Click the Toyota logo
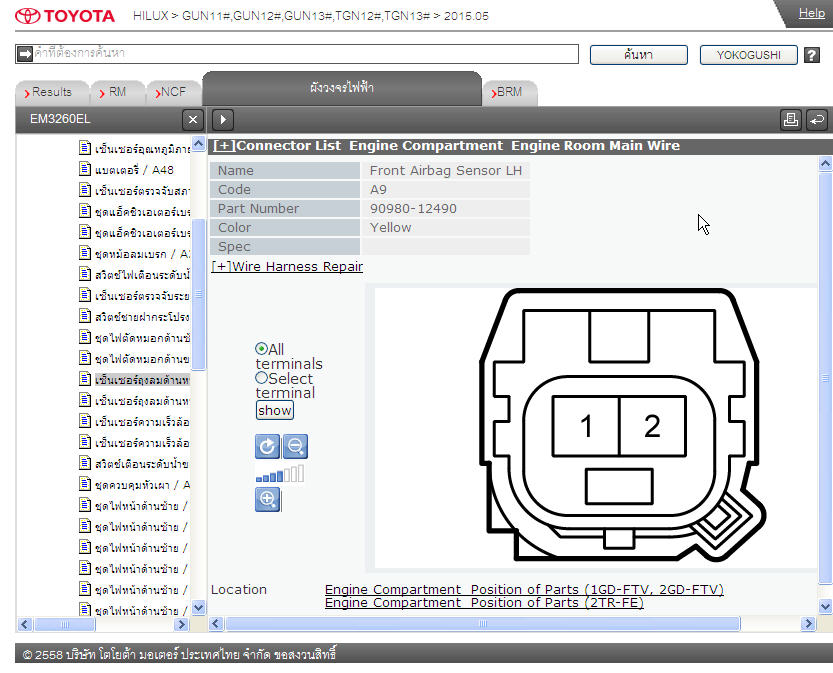833x673 pixels. 65,16
